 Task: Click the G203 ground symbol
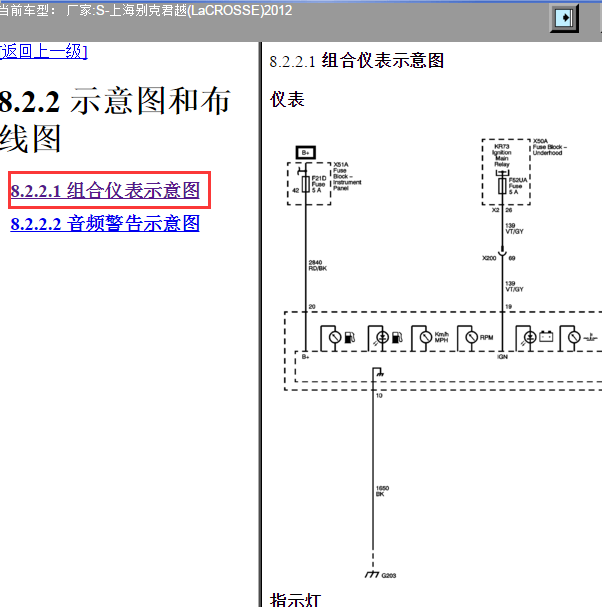372,574
